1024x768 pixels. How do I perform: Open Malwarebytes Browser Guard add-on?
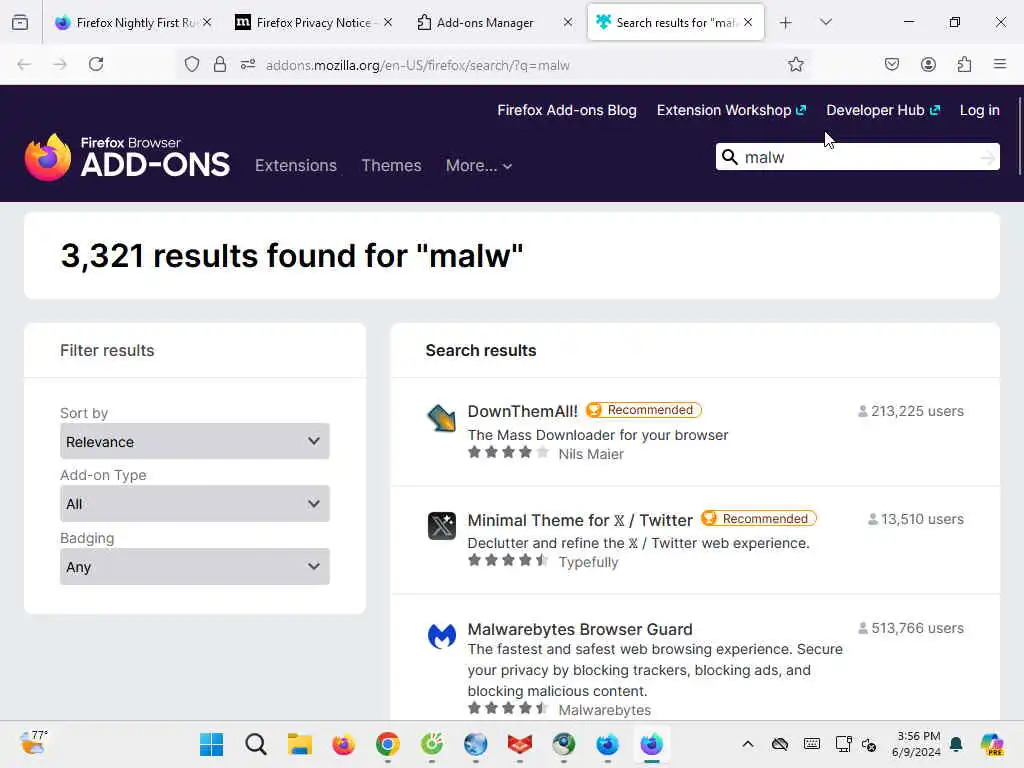click(580, 630)
